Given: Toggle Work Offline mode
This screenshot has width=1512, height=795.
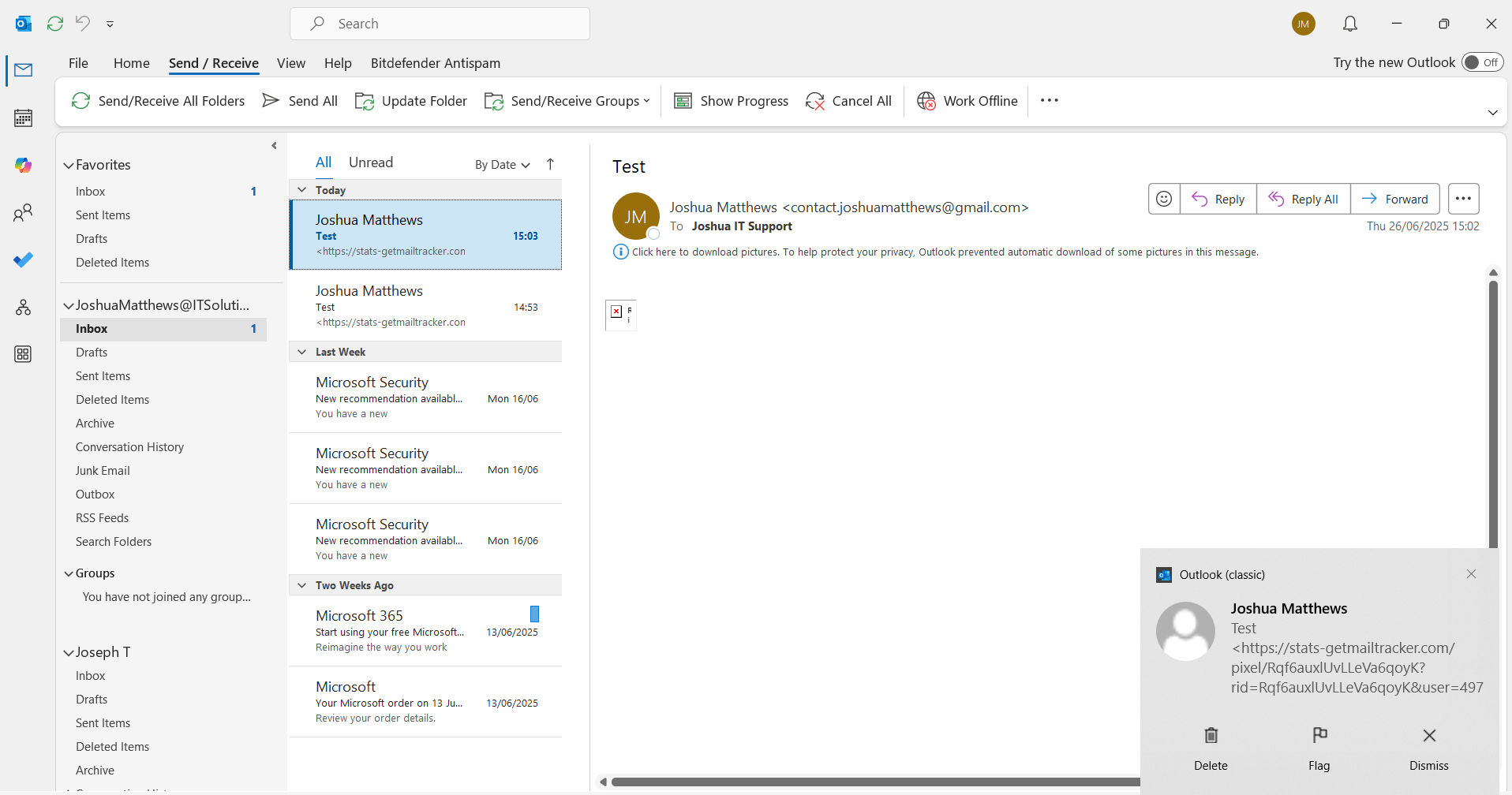Looking at the screenshot, I should (x=967, y=101).
